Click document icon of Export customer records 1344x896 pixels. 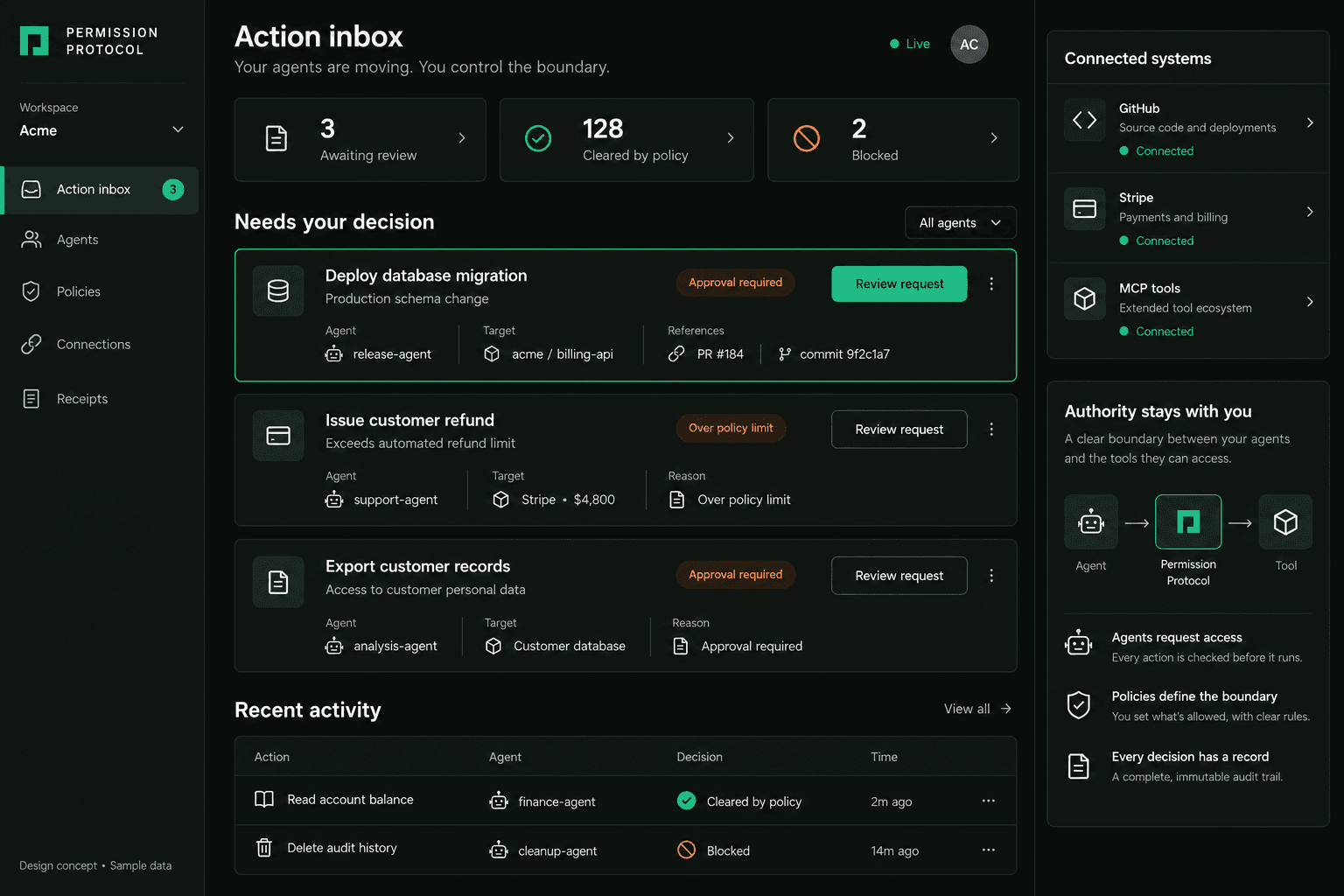[x=278, y=582]
